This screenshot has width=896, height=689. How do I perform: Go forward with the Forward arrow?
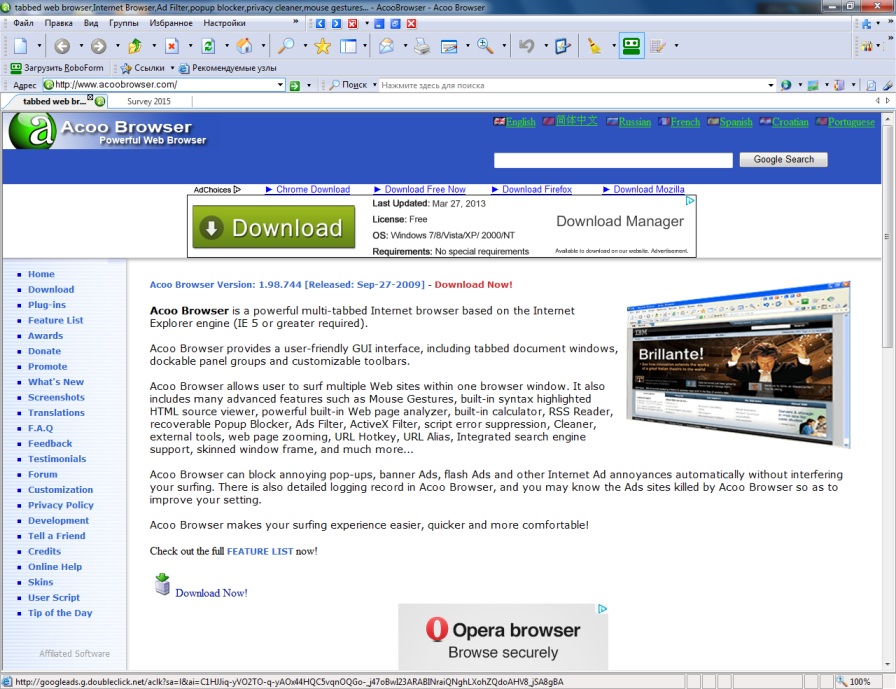coord(98,46)
